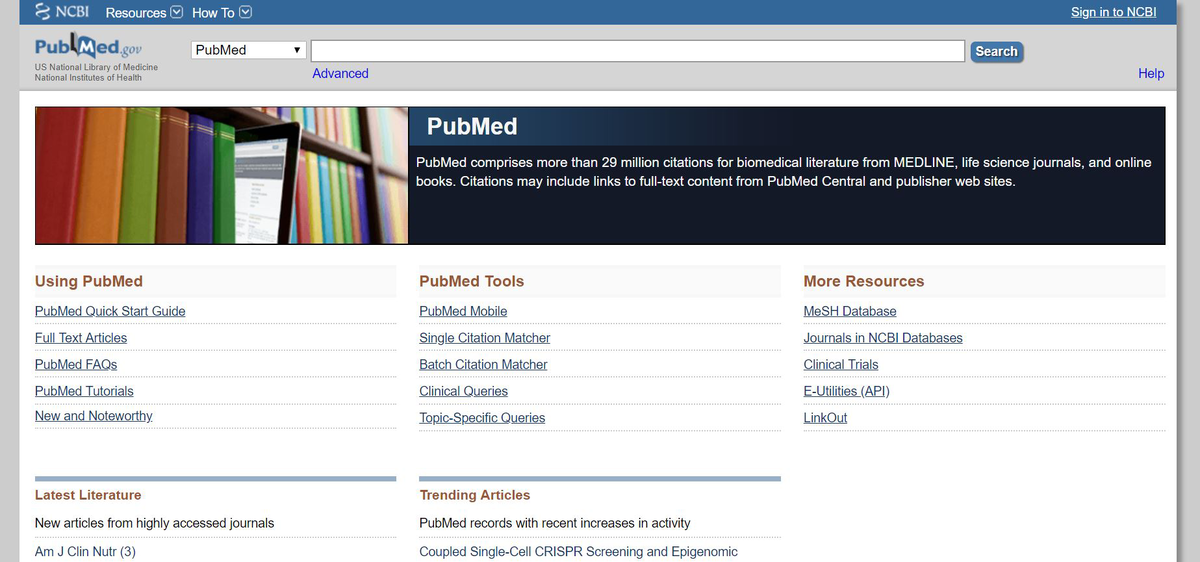Open Full Text Articles link
Image resolution: width=1200 pixels, height=562 pixels.
(81, 338)
